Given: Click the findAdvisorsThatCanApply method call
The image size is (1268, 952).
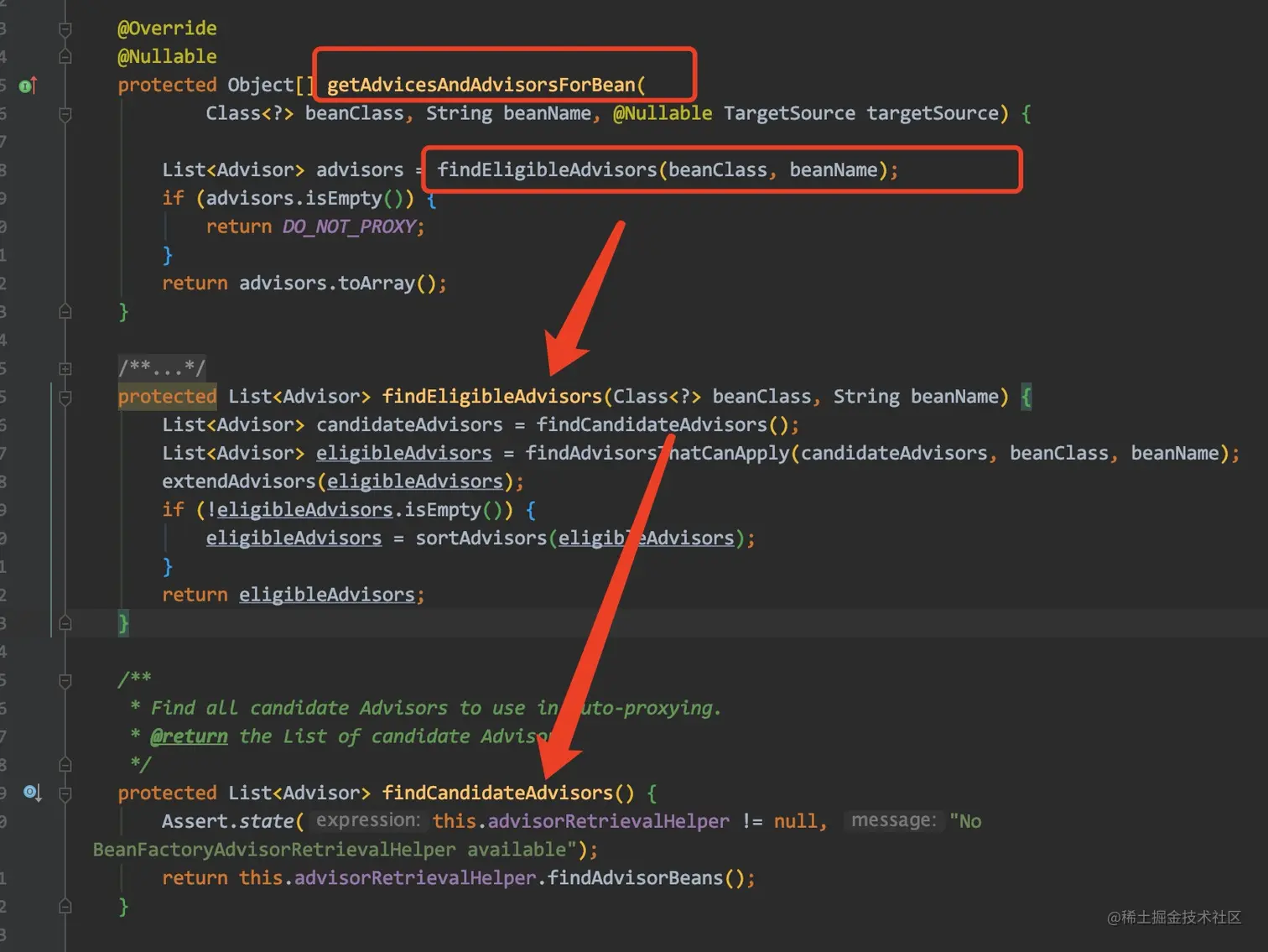Looking at the screenshot, I should (x=657, y=454).
